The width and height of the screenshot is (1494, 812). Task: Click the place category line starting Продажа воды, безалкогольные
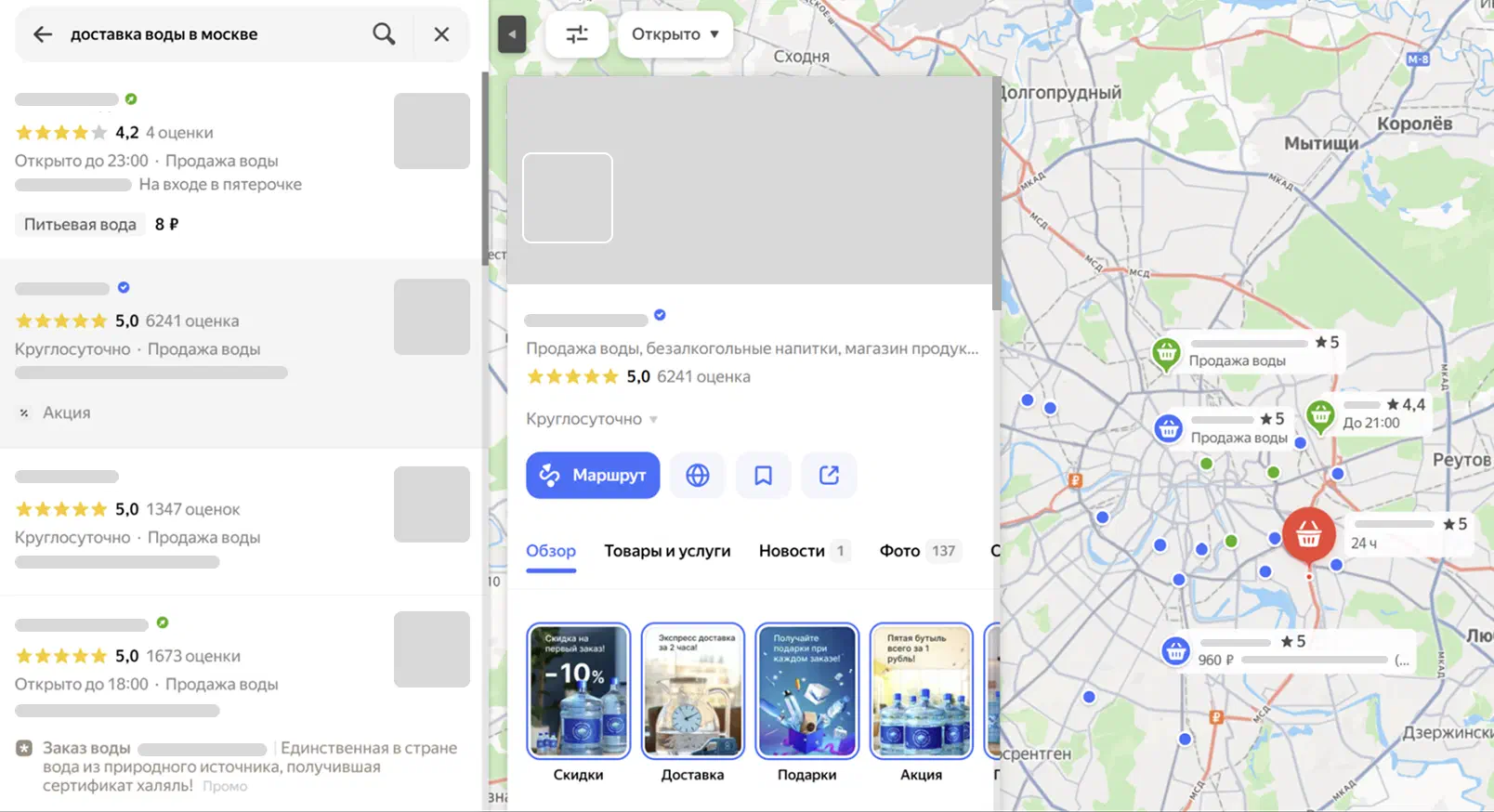(x=752, y=348)
